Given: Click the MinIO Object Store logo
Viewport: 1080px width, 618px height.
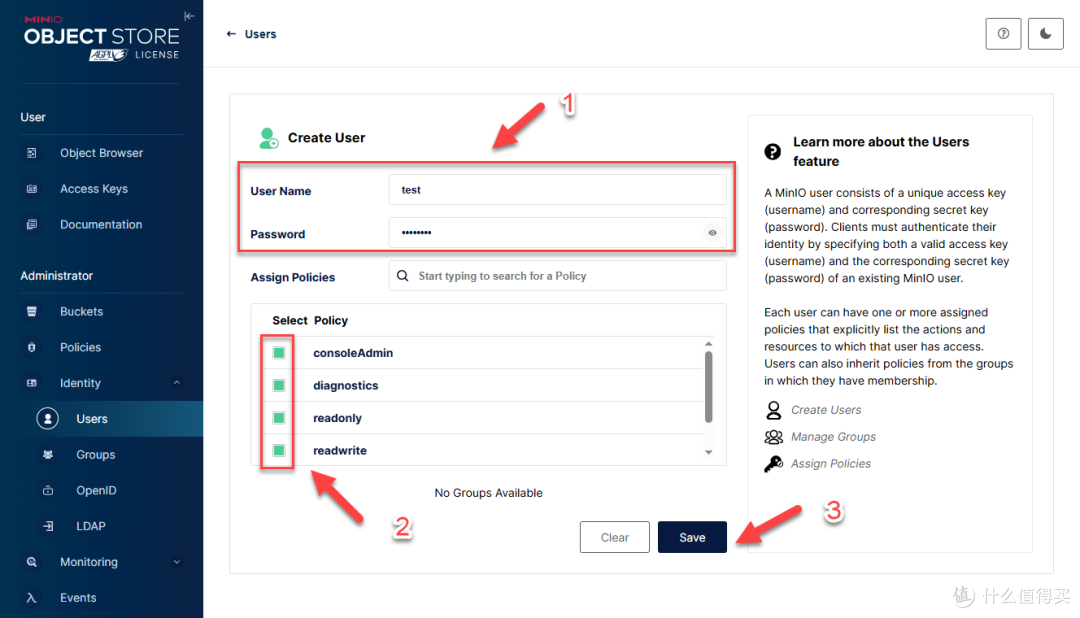Looking at the screenshot, I should [102, 39].
